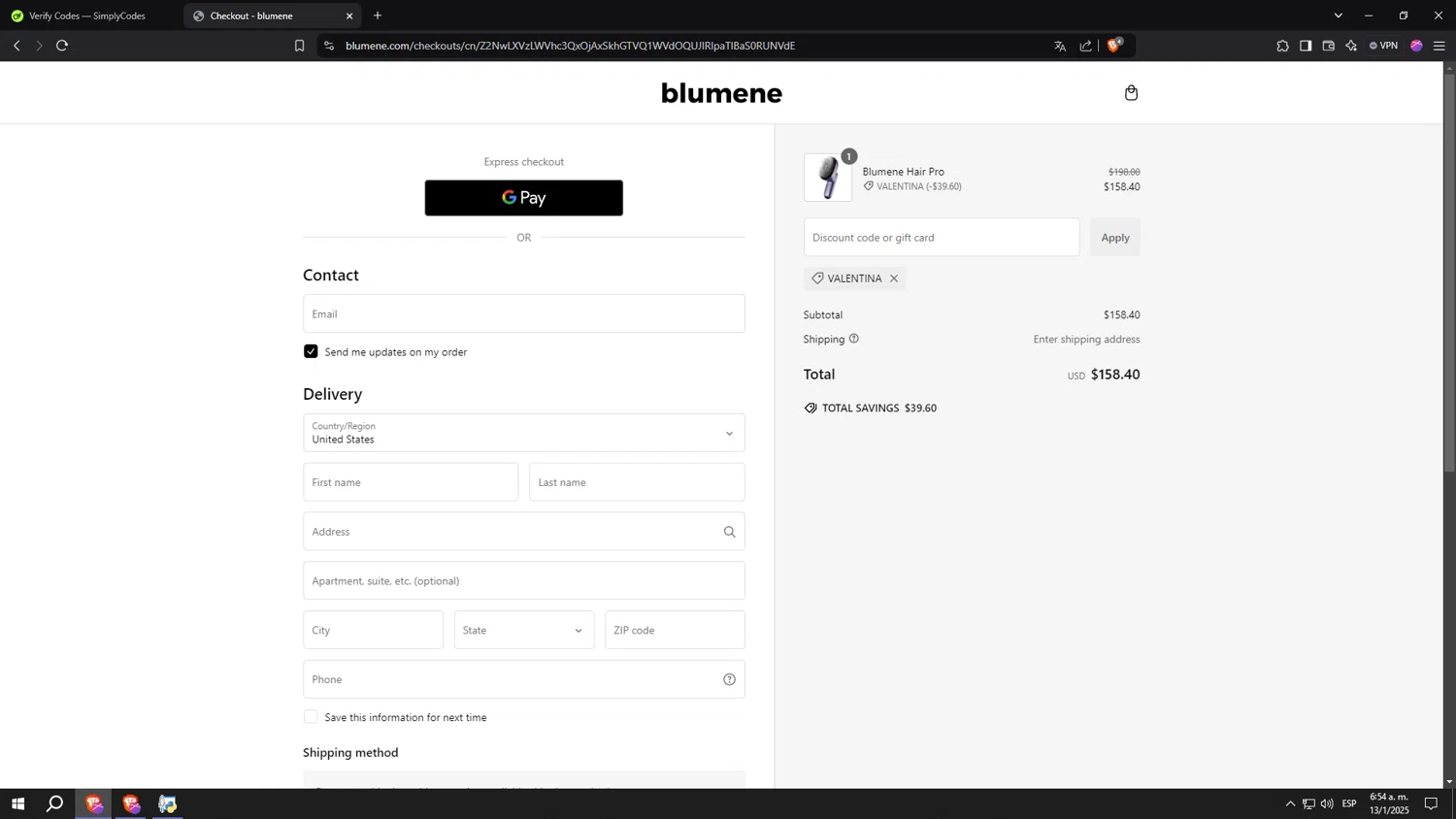This screenshot has height=819, width=1456.
Task: Click the page vertical scrollbar
Action: click(x=1449, y=274)
